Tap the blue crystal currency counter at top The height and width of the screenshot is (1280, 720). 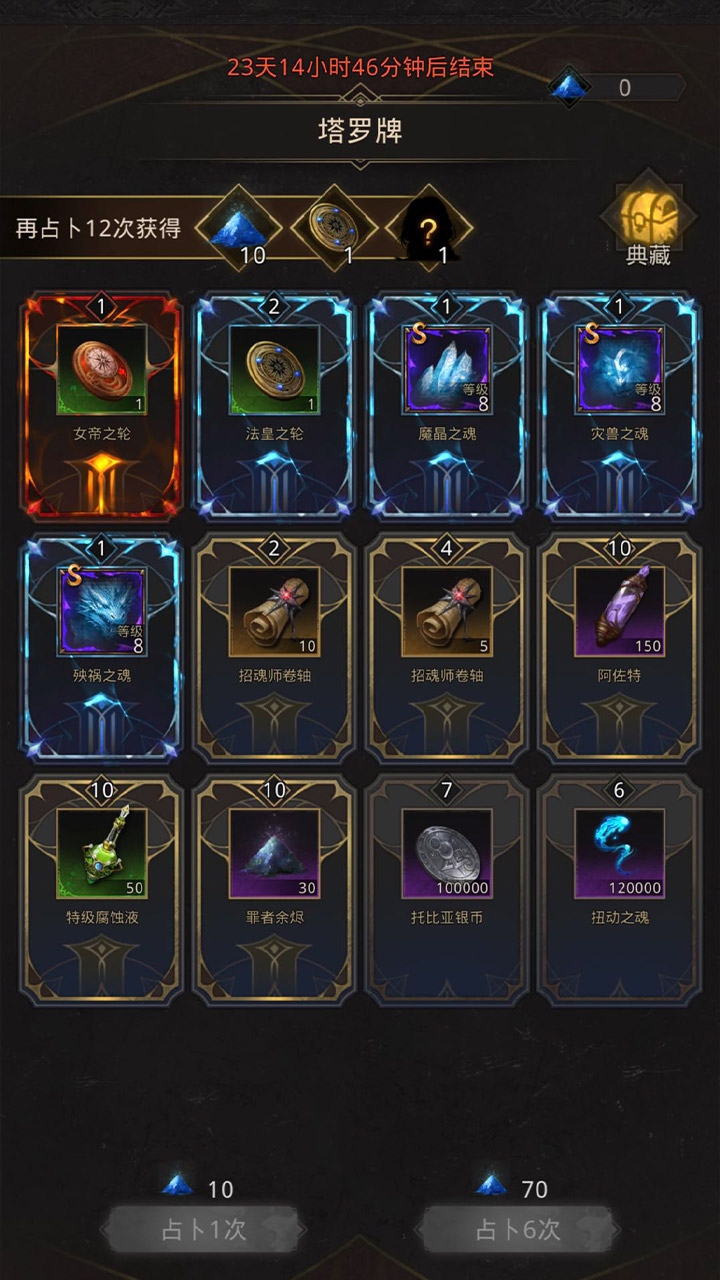[x=616, y=88]
